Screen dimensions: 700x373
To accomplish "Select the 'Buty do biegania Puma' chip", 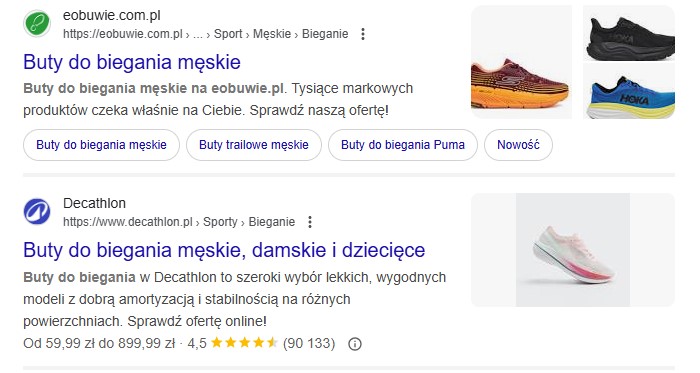I will (403, 145).
